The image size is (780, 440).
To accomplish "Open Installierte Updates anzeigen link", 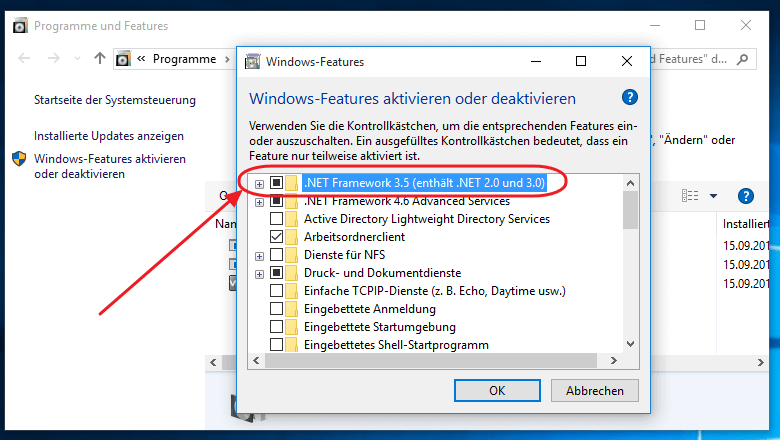I will tap(109, 136).
